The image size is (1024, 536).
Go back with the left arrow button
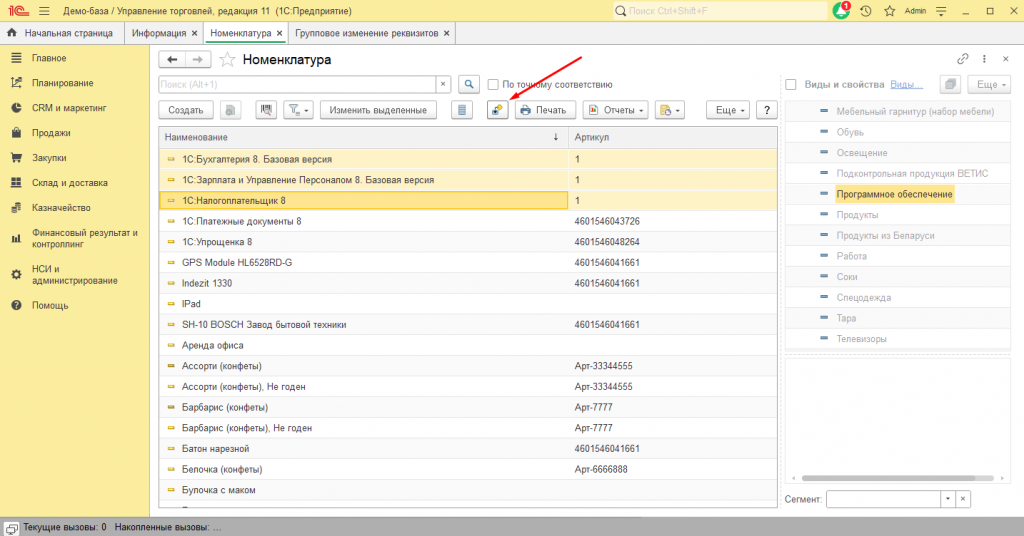point(172,59)
